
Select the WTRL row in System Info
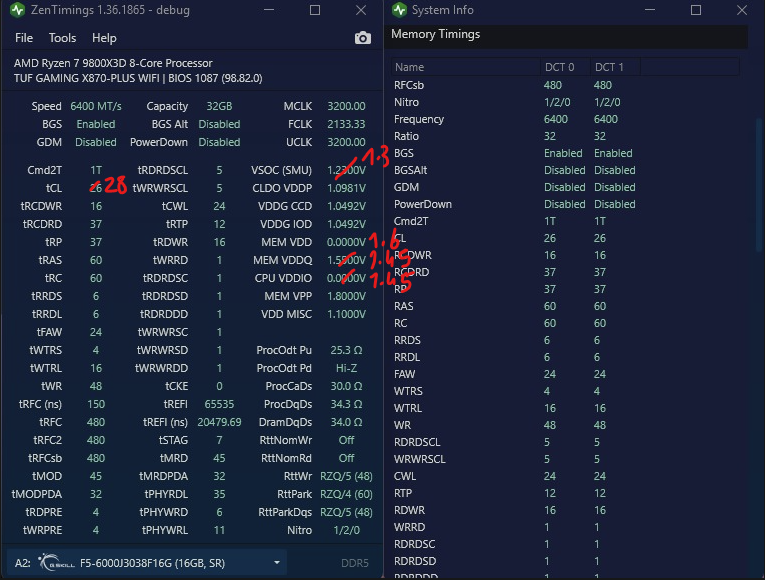coord(566,408)
